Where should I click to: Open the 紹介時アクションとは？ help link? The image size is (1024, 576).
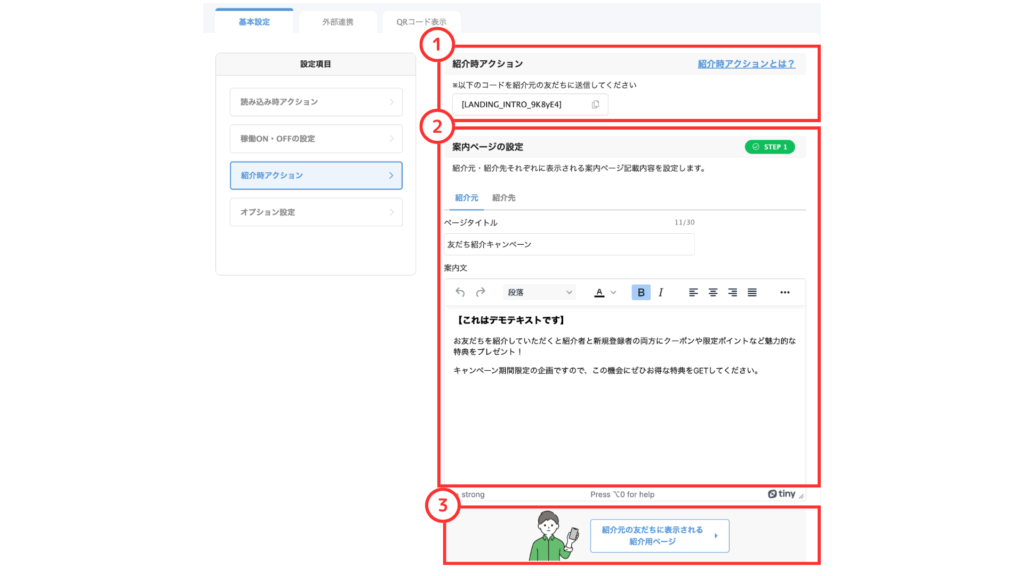pos(746,64)
